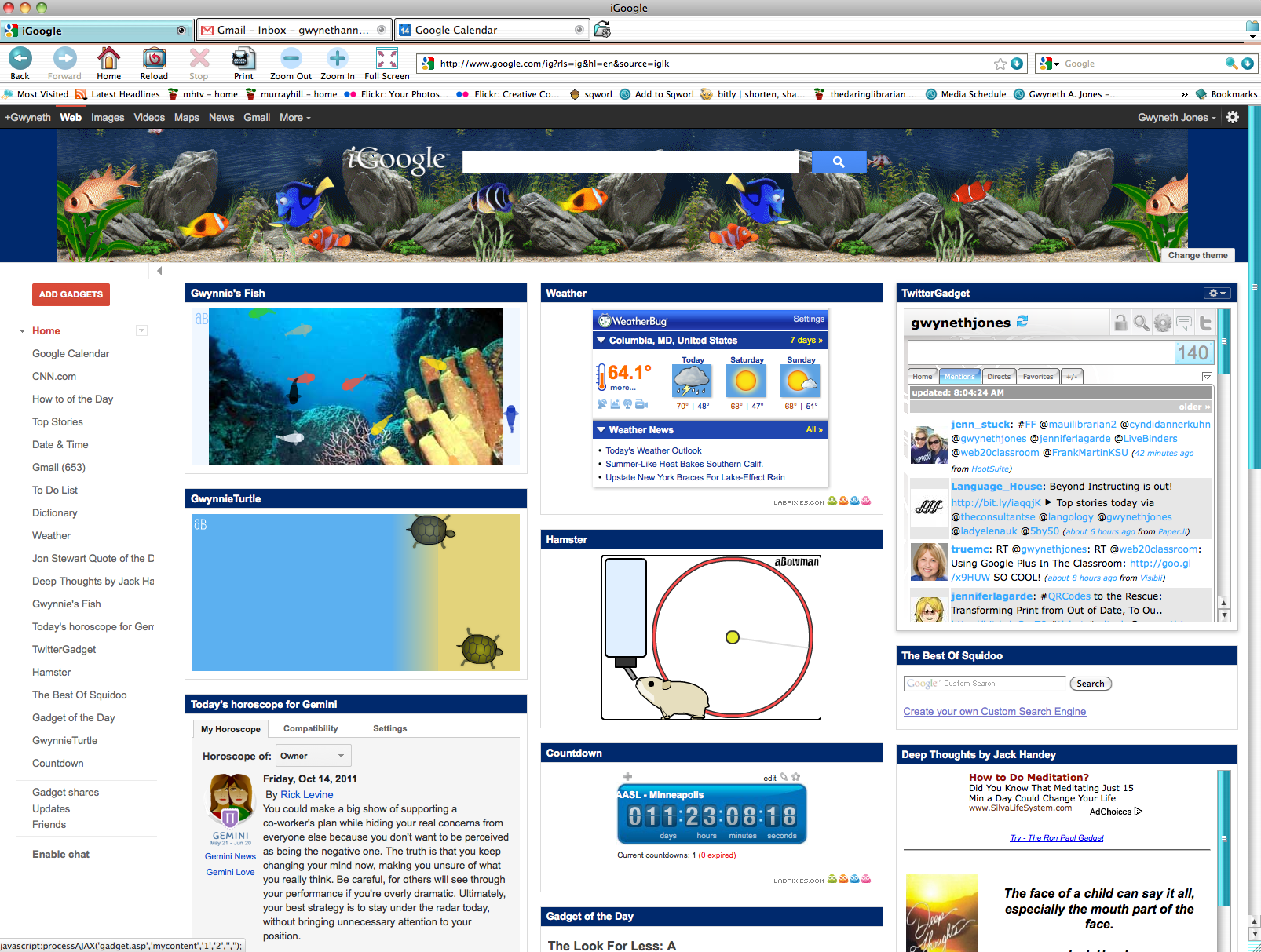Image resolution: width=1261 pixels, height=952 pixels.
Task: Switch to the Gmail Inbox browser tab
Action: [x=294, y=30]
